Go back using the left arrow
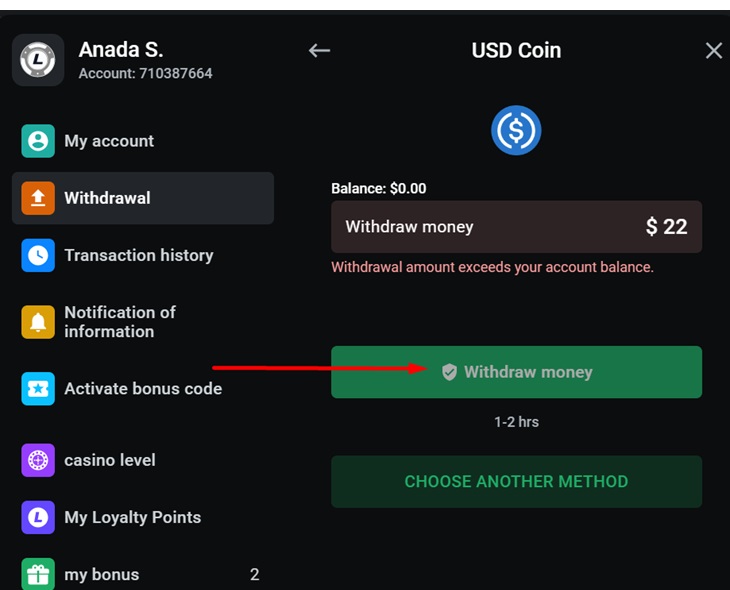The height and width of the screenshot is (590, 730). point(319,50)
